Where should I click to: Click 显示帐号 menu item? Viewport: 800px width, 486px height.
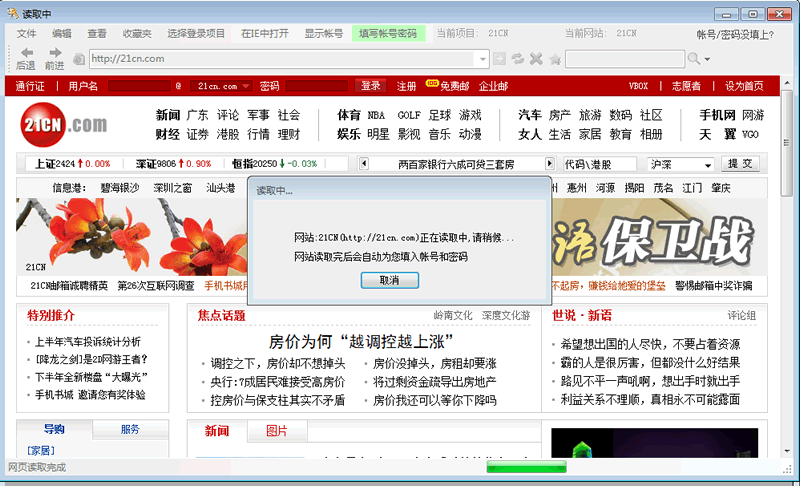pyautogui.click(x=323, y=34)
